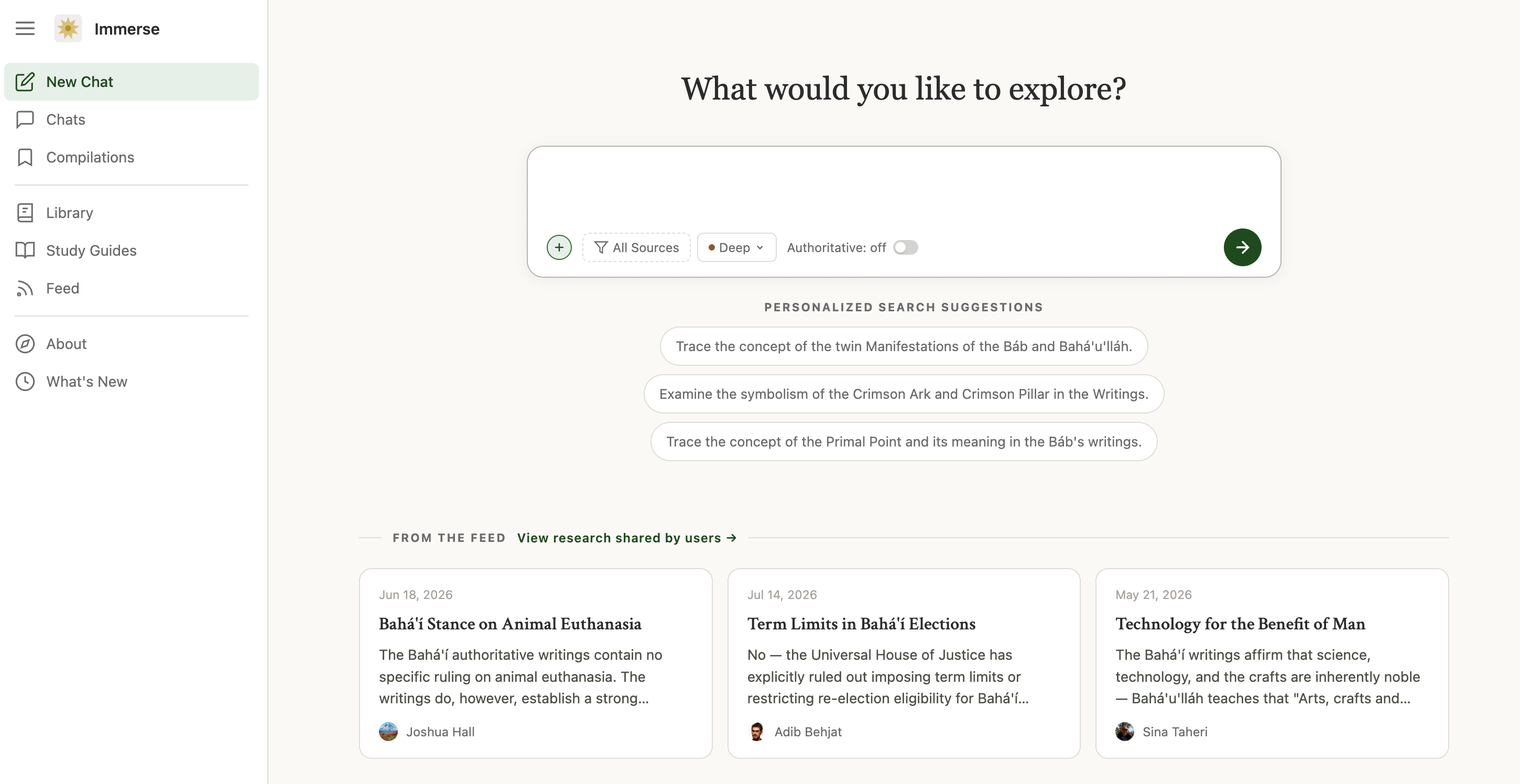The width and height of the screenshot is (1520, 784).
Task: Choose the Crimson Ark symbolism suggestion
Action: click(904, 394)
